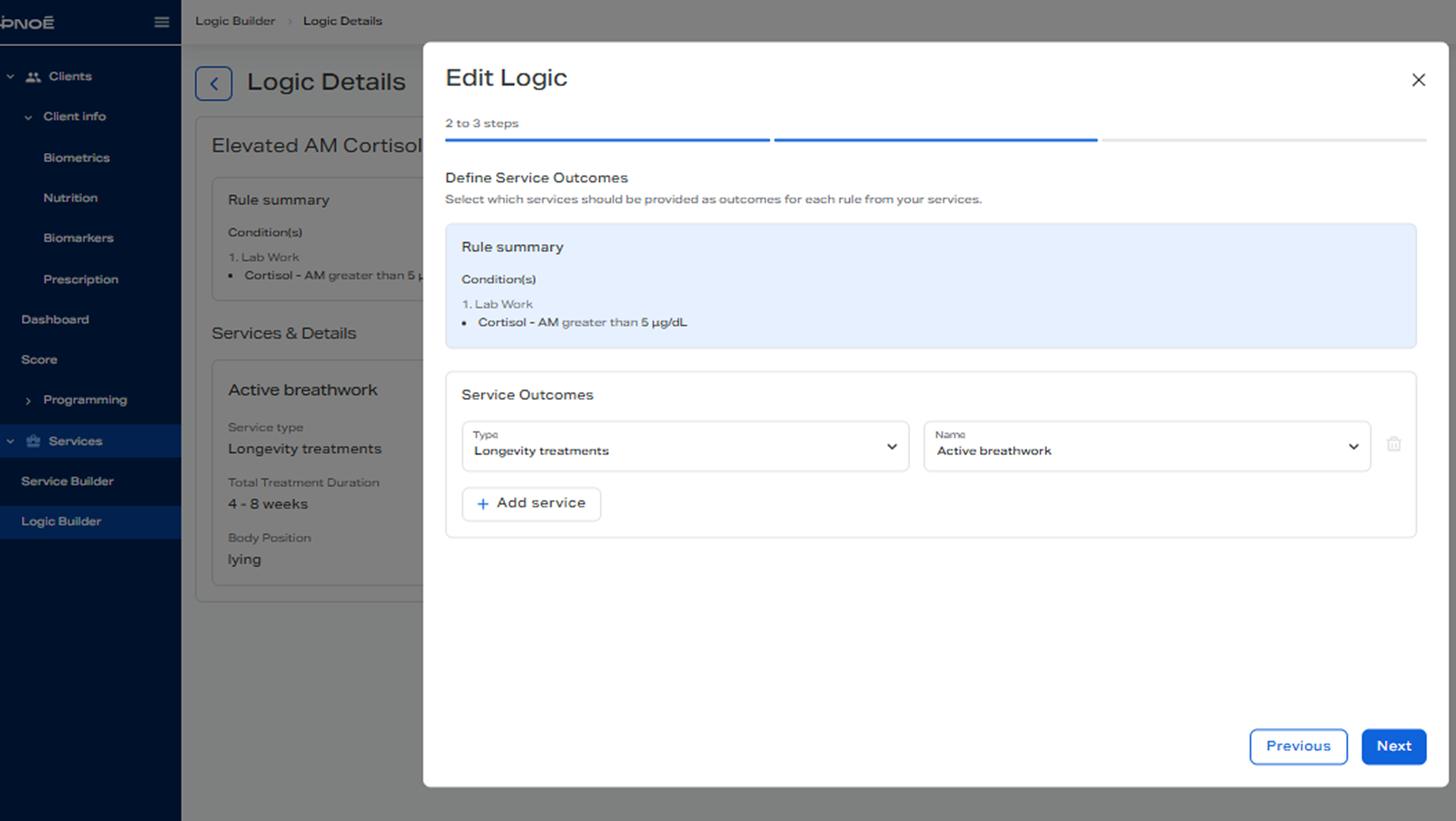Image resolution: width=1456 pixels, height=821 pixels.
Task: Click the Services gift box icon
Action: click(32, 442)
